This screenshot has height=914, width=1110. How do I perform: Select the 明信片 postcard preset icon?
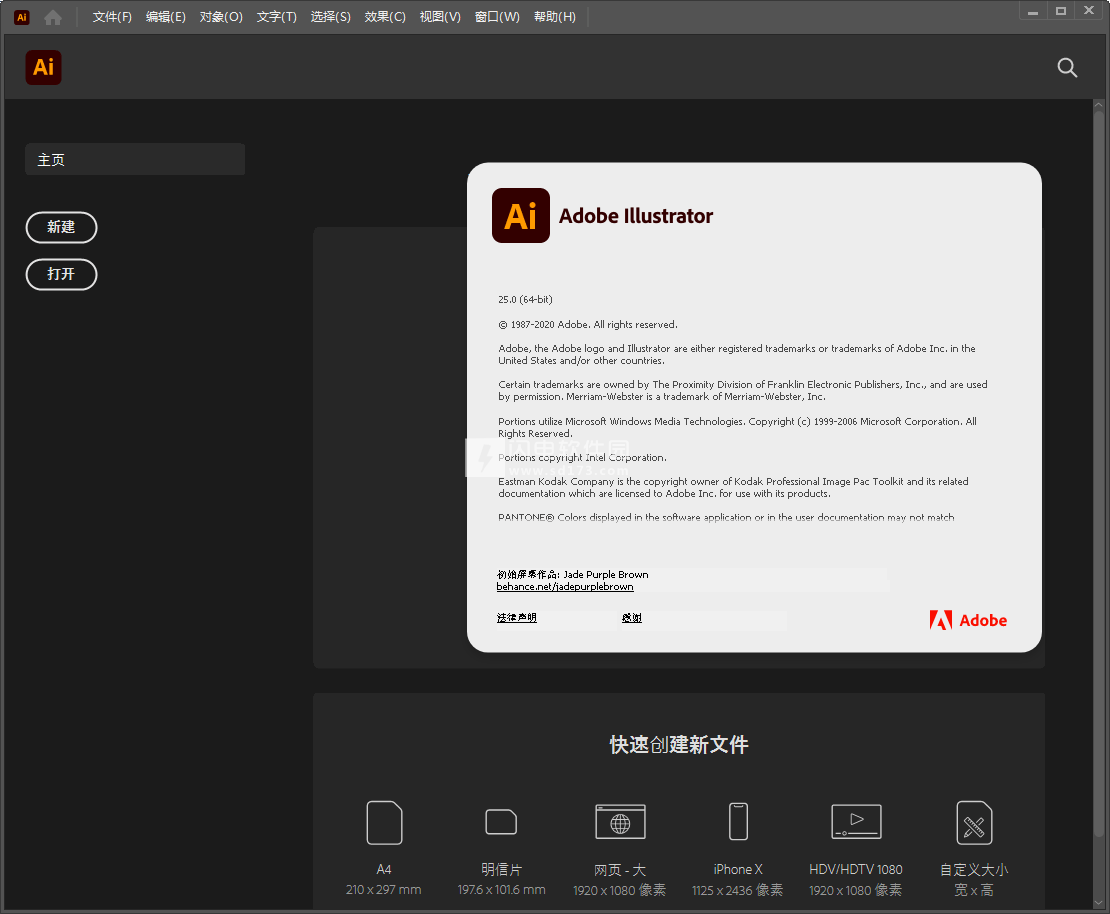point(501,822)
